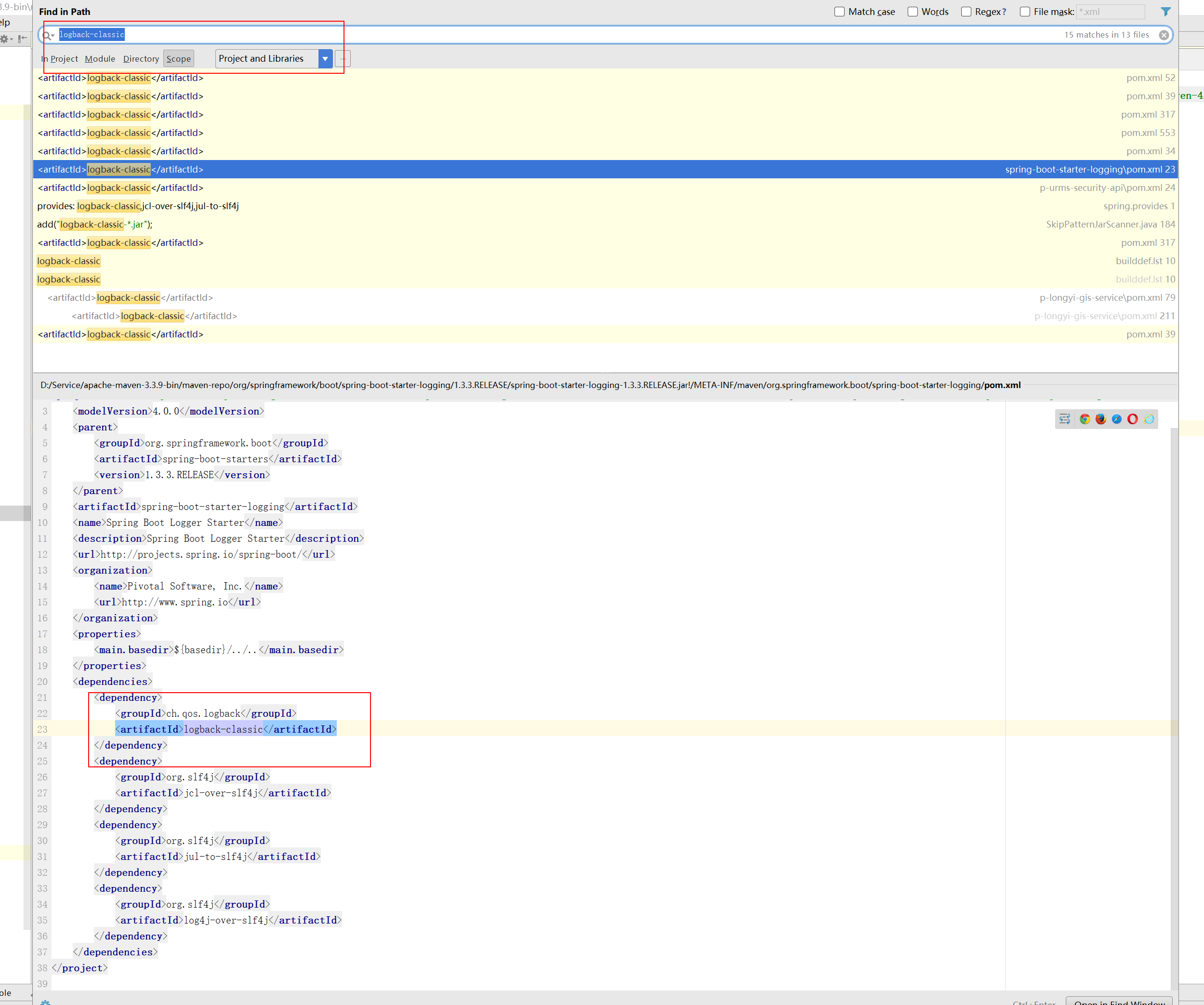Screen dimensions: 1204x1005
Task: Open preview in Opera browser icon
Action: [1132, 419]
